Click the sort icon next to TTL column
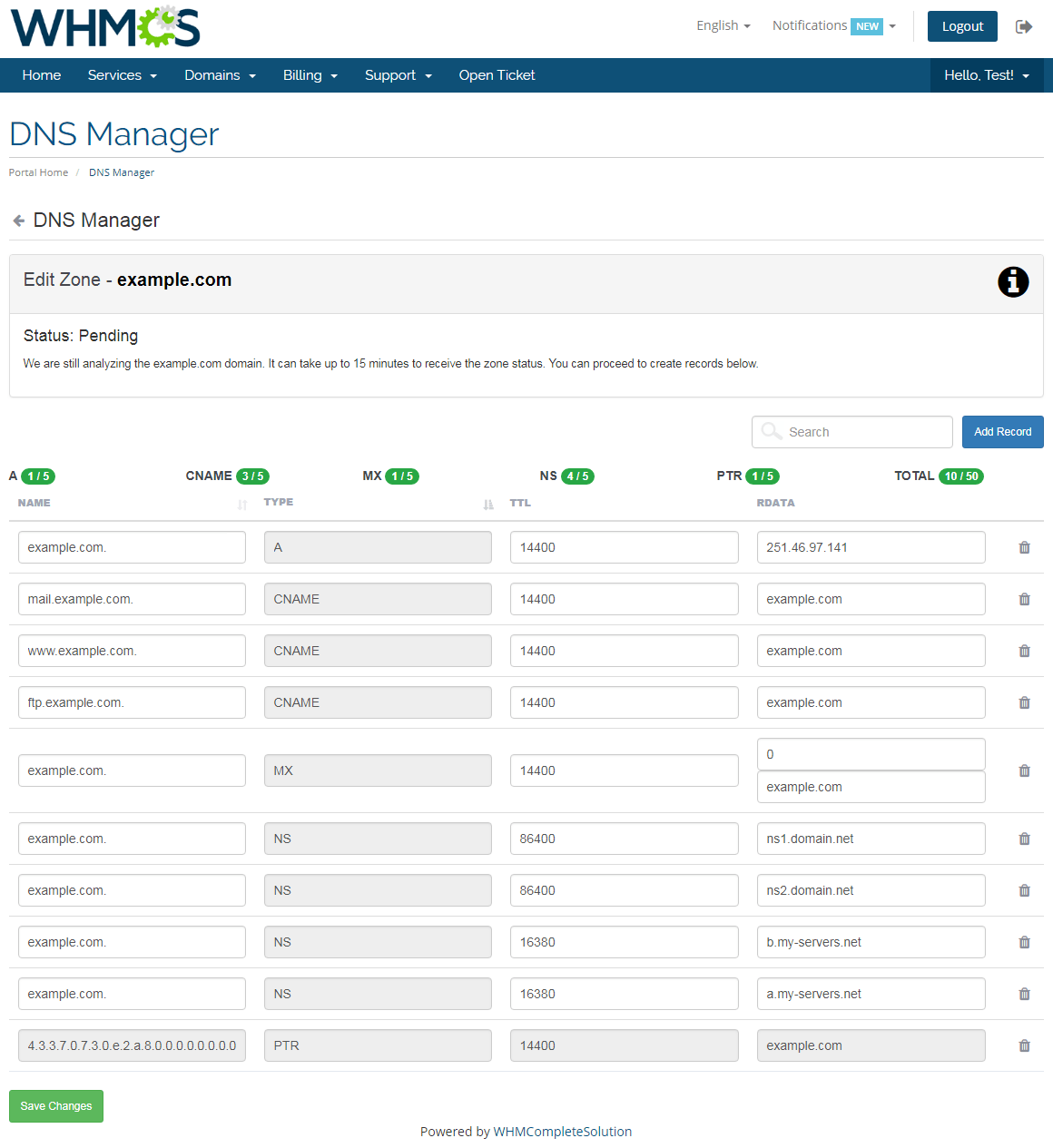The width and height of the screenshot is (1053, 1148). (487, 504)
